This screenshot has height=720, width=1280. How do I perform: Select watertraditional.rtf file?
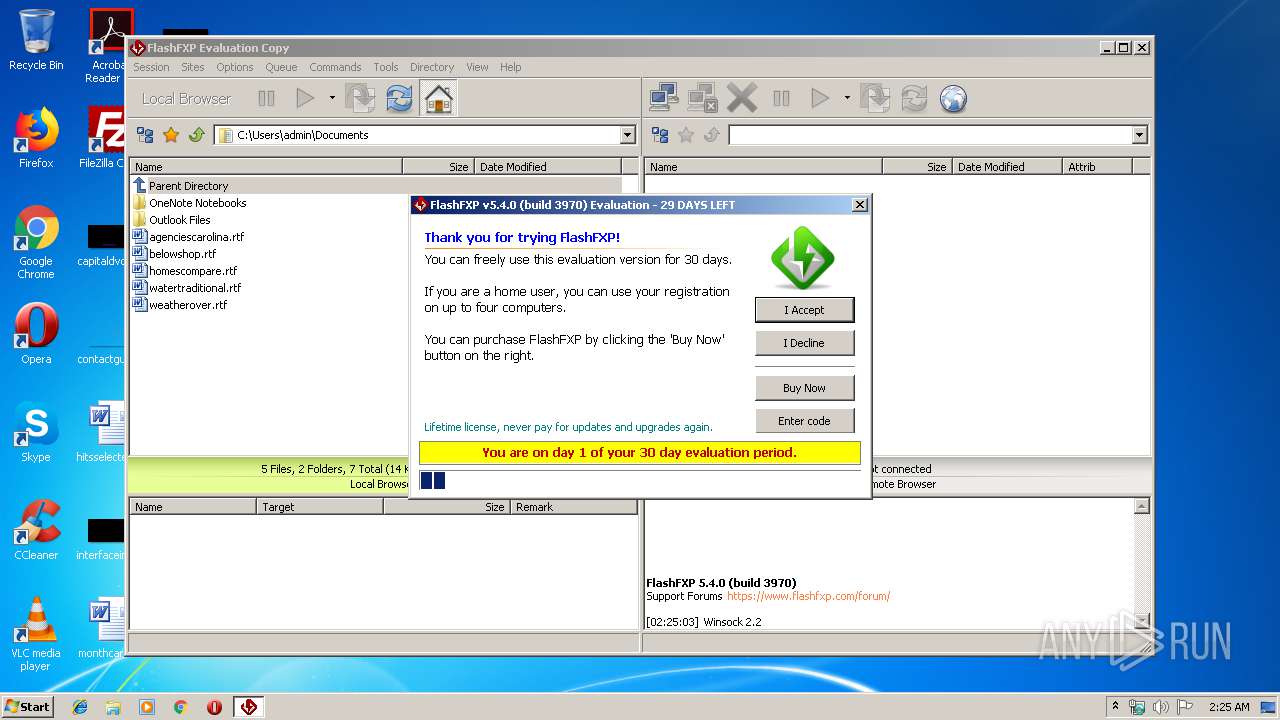click(187, 288)
